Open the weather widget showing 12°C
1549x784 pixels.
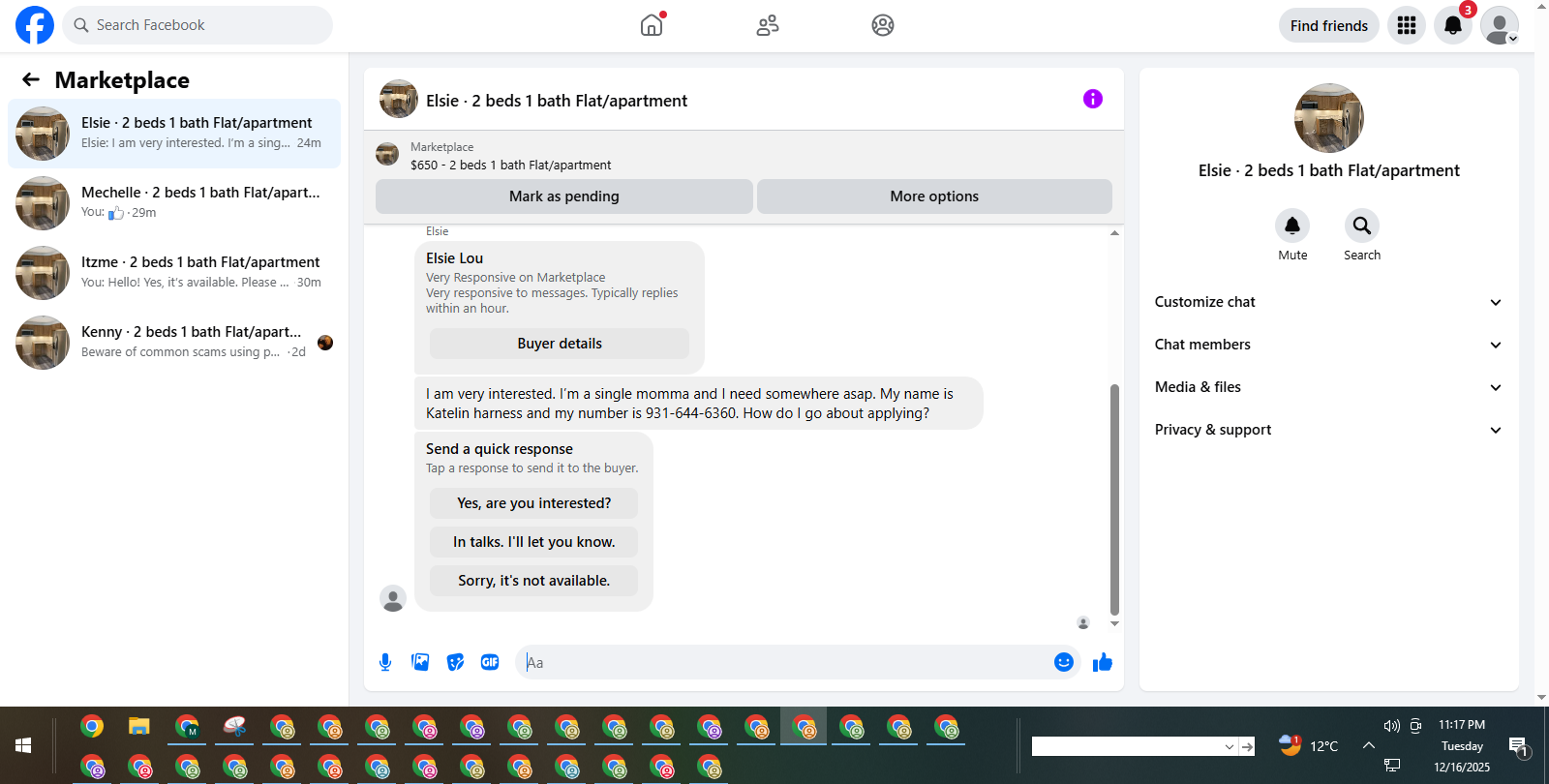pos(1309,745)
